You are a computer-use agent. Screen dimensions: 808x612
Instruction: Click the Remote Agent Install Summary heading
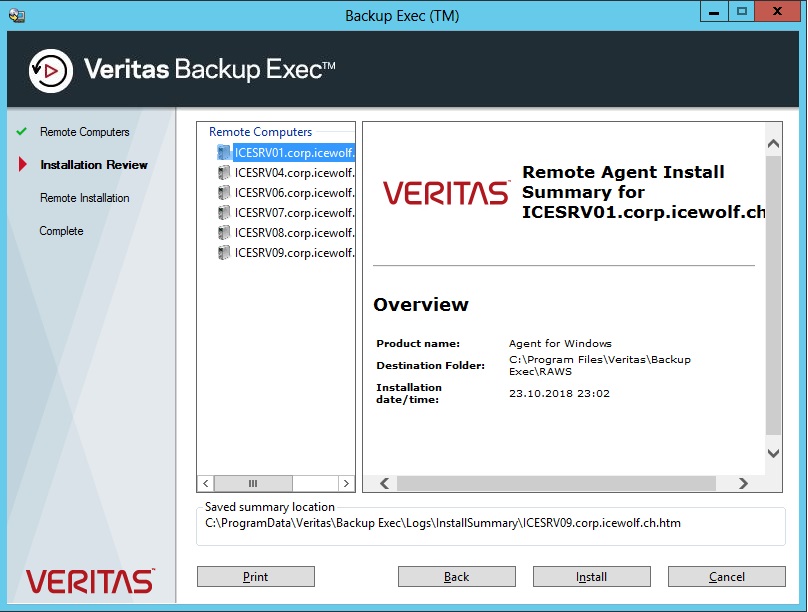643,192
